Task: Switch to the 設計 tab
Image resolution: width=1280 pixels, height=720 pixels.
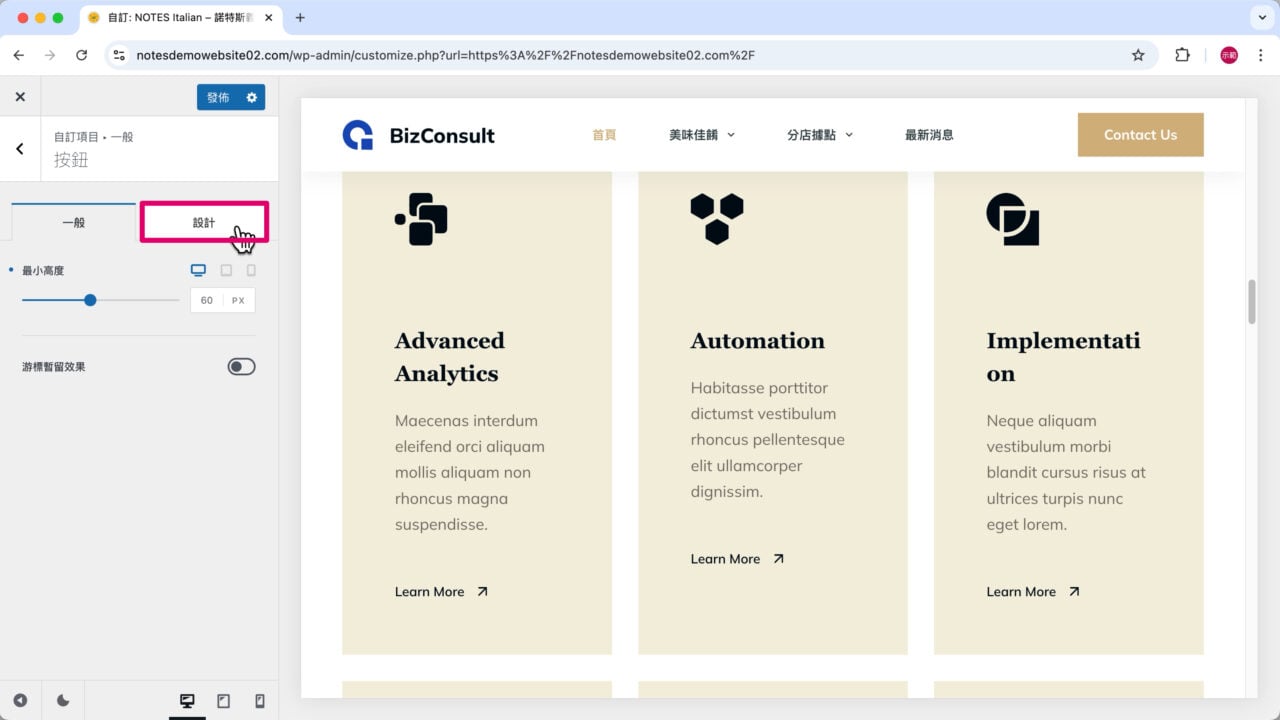Action: 204,222
